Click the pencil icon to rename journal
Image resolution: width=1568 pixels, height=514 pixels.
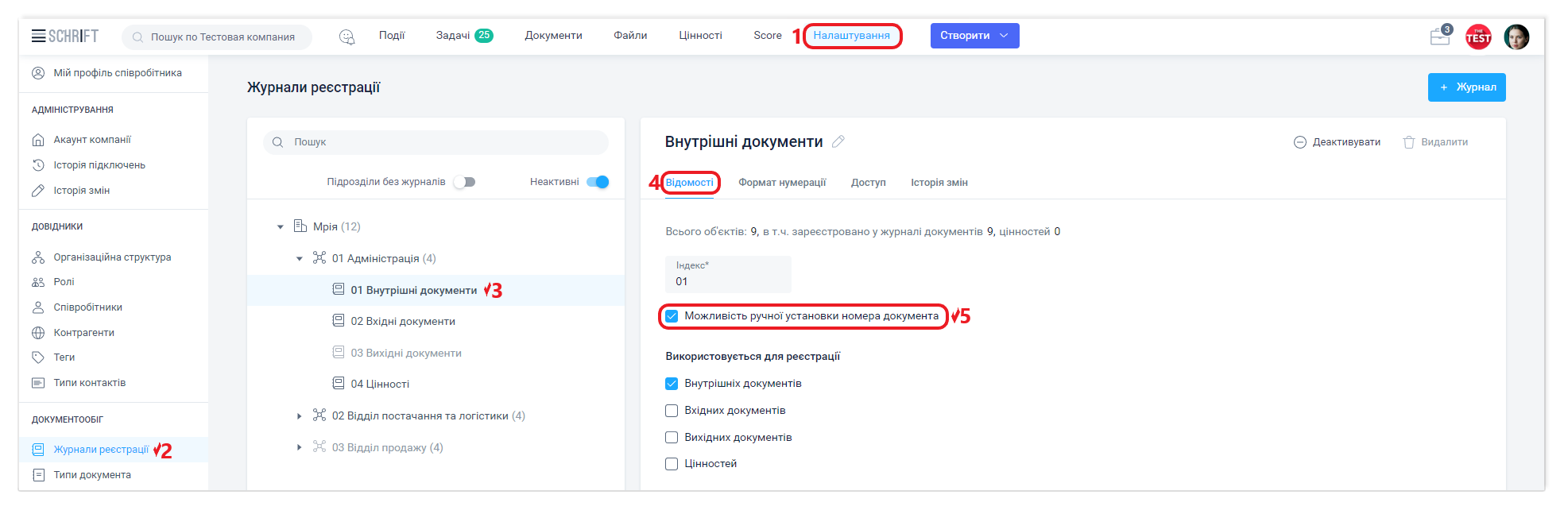click(x=838, y=141)
